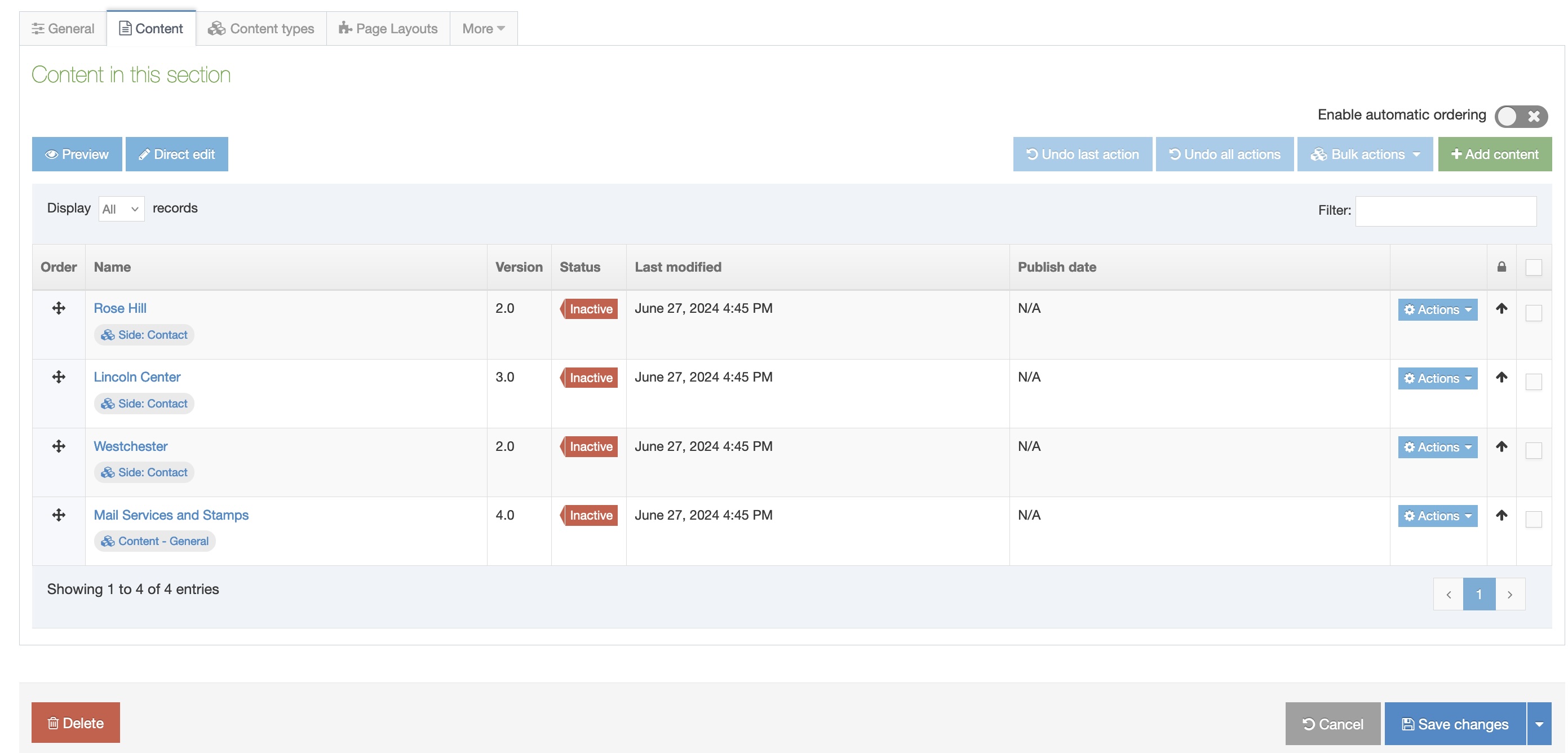The image size is (1568, 753).
Task: Tick the checkbox for Westchester row
Action: pos(1533,450)
